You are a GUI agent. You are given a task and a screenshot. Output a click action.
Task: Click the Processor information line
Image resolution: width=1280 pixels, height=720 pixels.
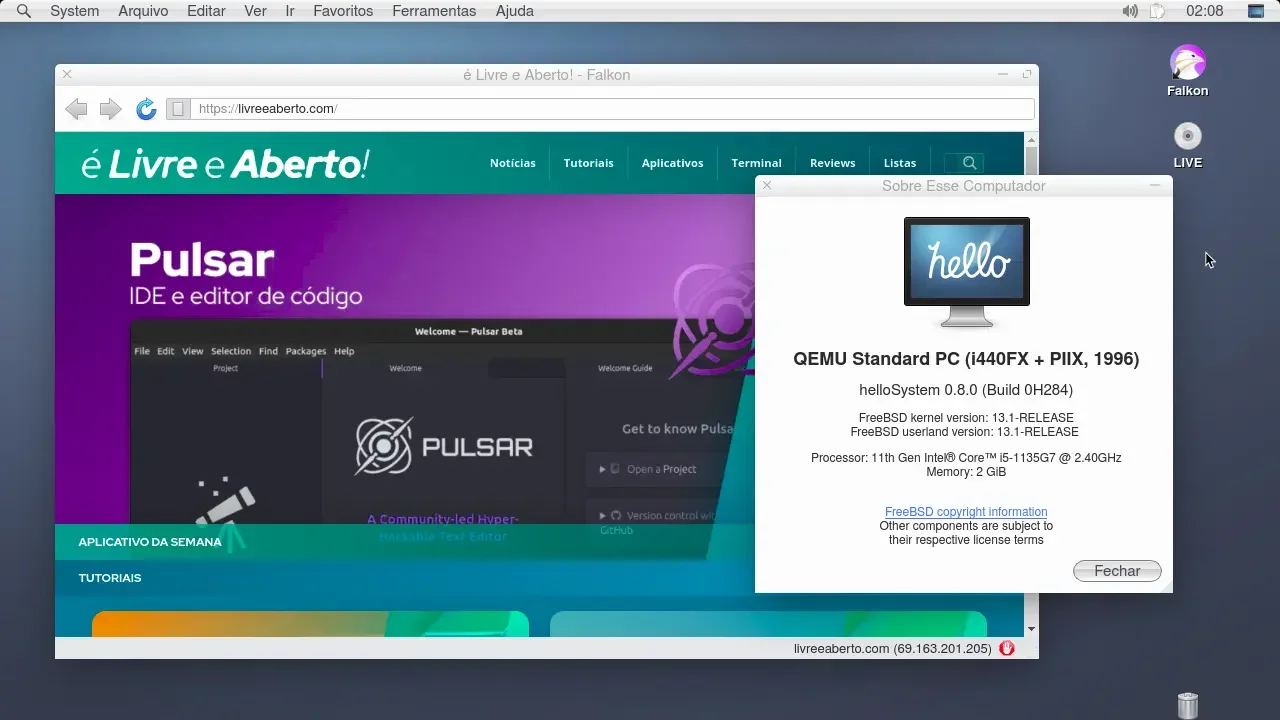tap(966, 458)
